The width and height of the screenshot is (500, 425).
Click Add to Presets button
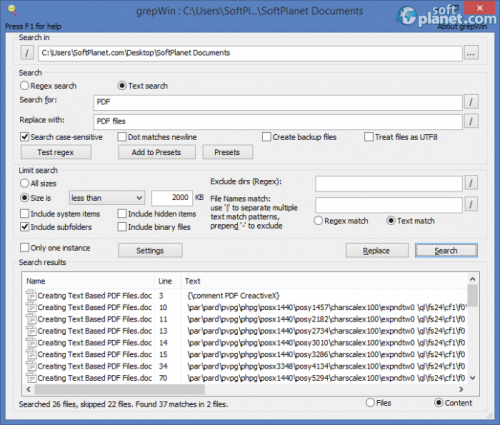156,152
